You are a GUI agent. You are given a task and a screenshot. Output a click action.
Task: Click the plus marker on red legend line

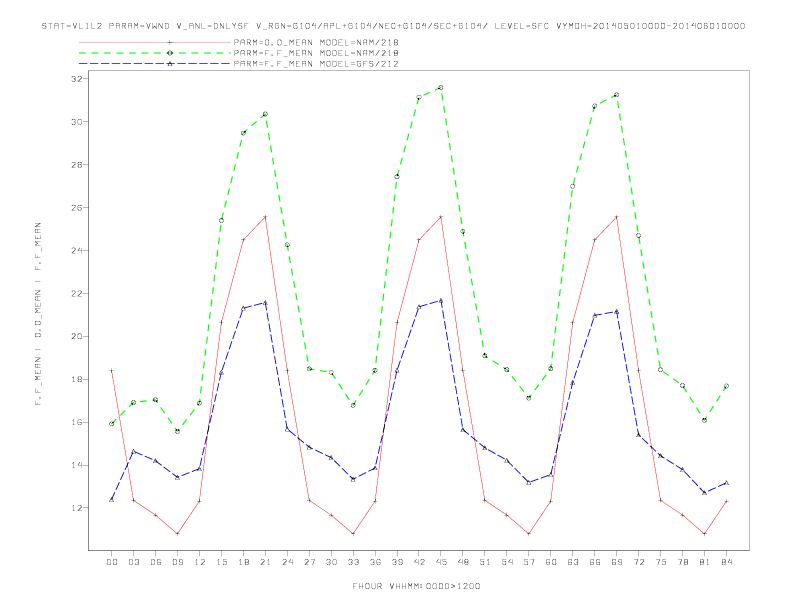pyautogui.click(x=170, y=42)
